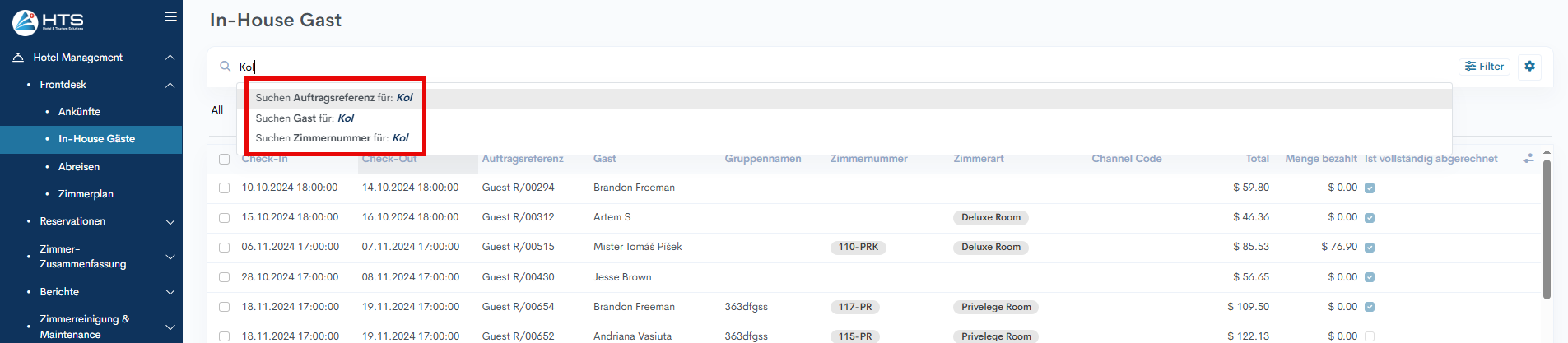Click the table vertical scrollbar

1547,230
